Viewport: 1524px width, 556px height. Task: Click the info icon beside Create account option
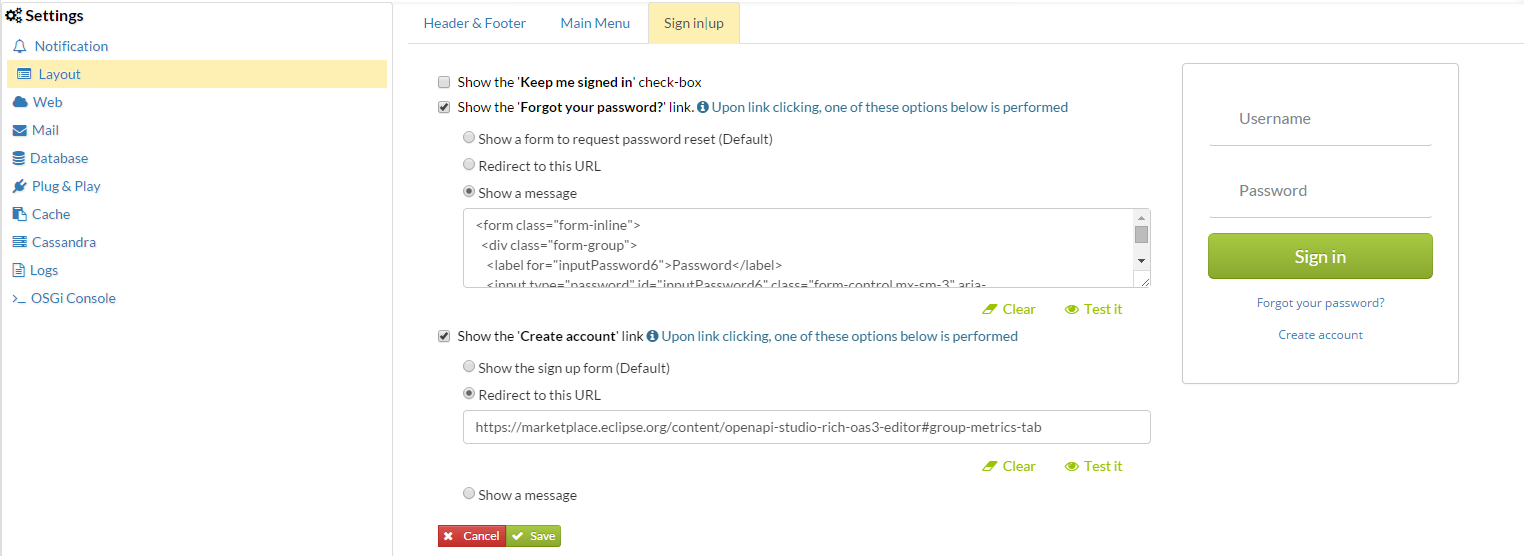[x=652, y=336]
